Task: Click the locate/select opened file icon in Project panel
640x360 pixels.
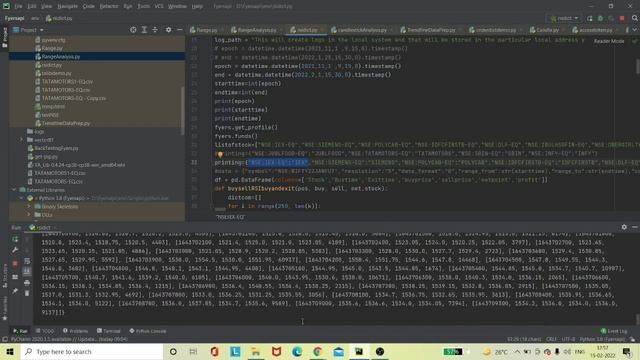Action: pos(133,30)
